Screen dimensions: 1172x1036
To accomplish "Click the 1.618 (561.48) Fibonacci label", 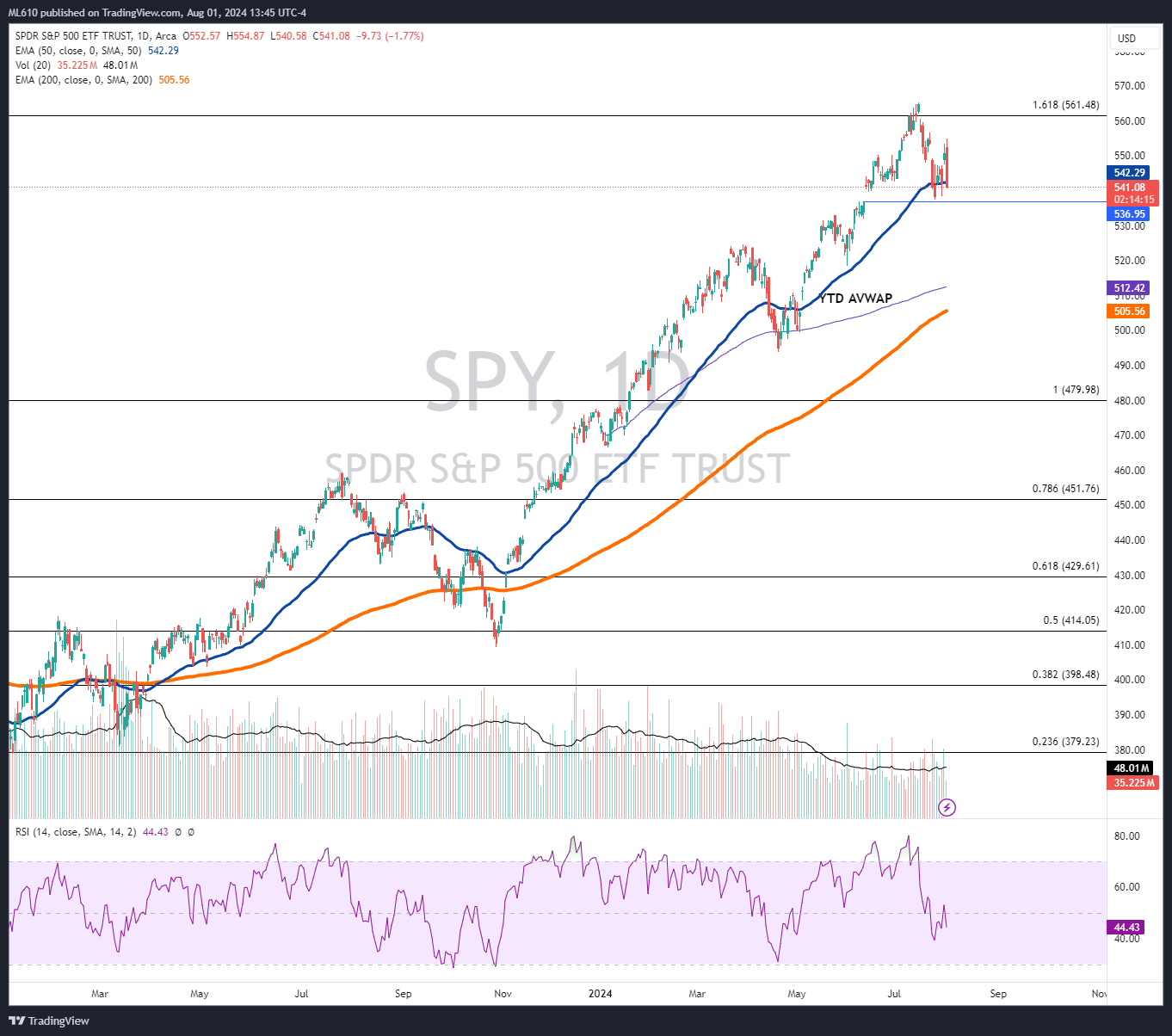I will 1065,105.
